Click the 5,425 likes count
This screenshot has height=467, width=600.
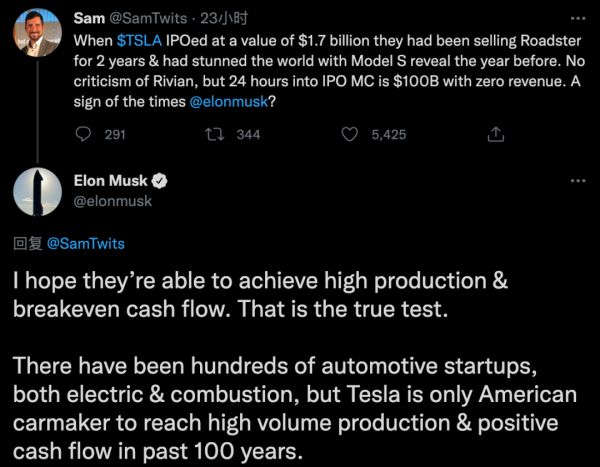pyautogui.click(x=388, y=135)
